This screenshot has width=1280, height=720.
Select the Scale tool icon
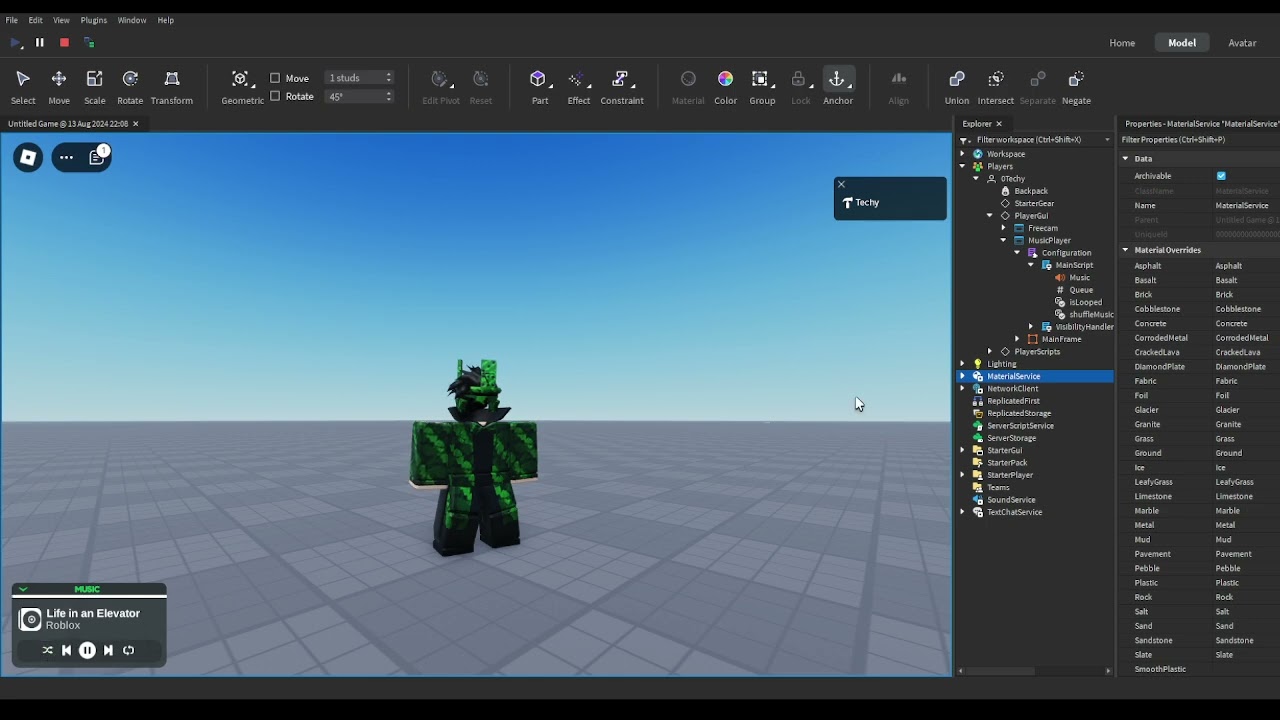click(94, 80)
